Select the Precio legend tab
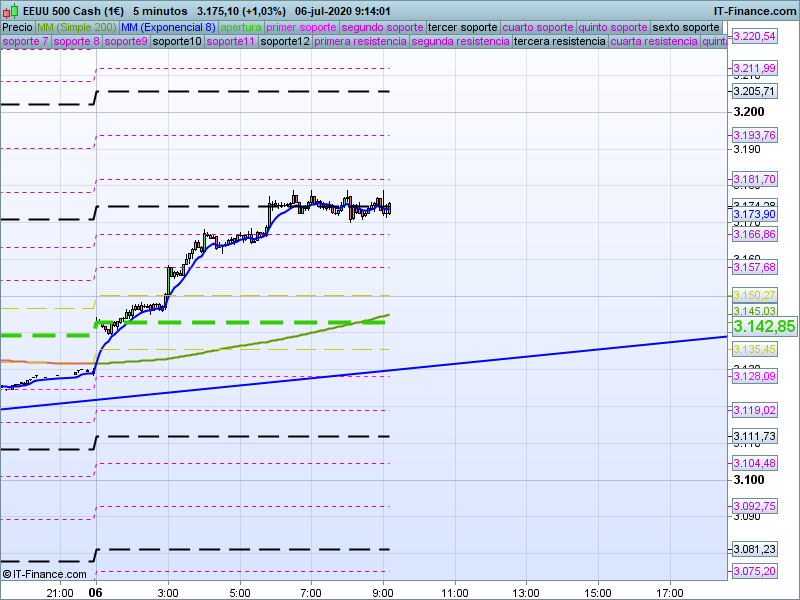This screenshot has width=800, height=600. coord(17,28)
